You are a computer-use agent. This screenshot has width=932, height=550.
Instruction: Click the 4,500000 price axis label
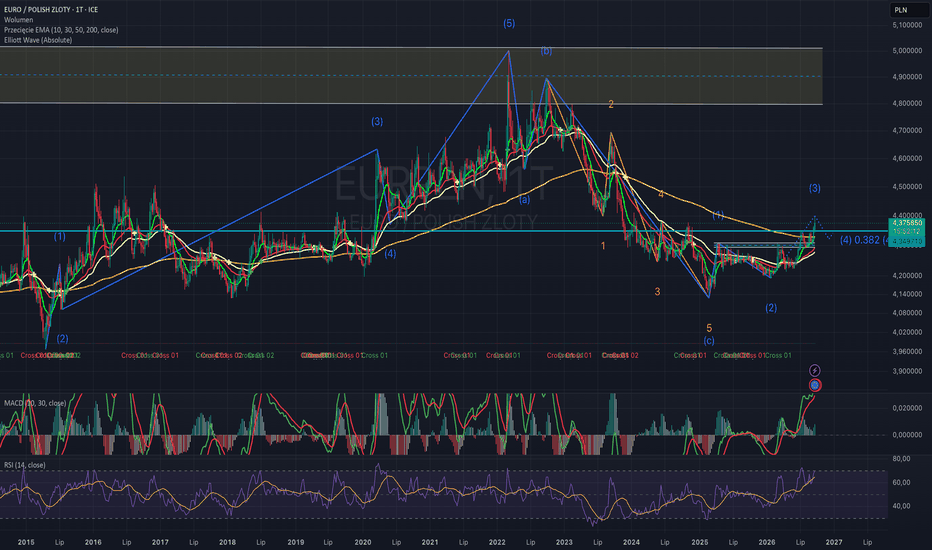(907, 187)
